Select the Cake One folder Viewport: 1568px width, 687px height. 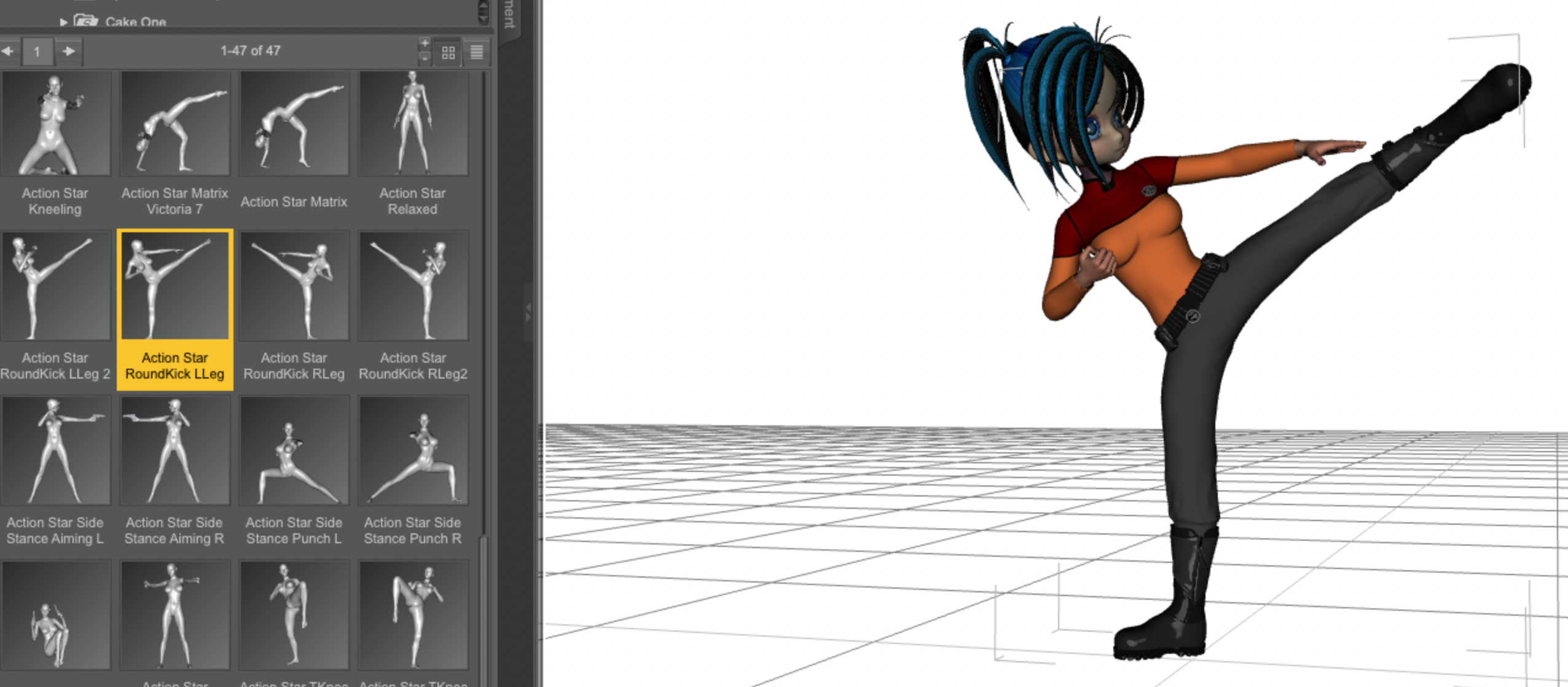[135, 22]
